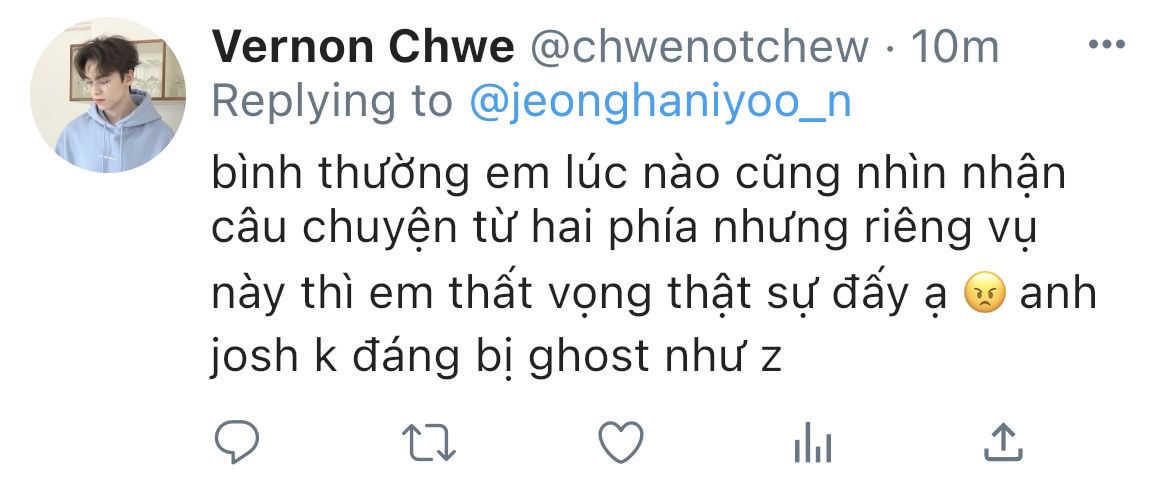This screenshot has height=488, width=1170.
Task: Visit the Vernon Chwe display name profile
Action: click(363, 46)
